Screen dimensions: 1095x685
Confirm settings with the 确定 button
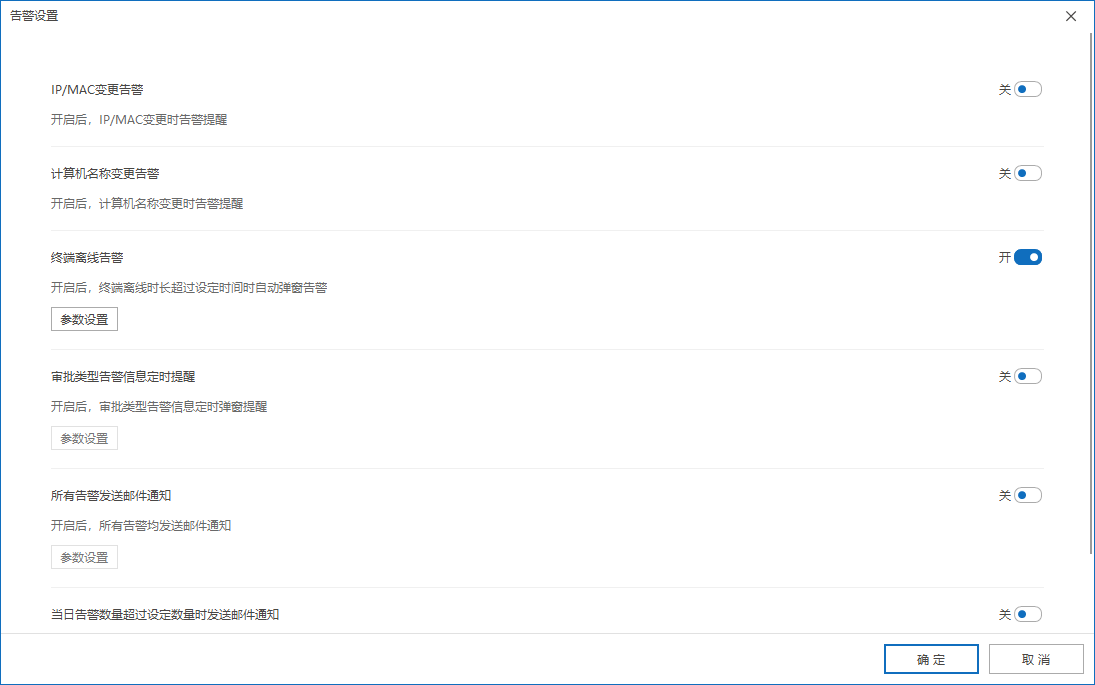930,659
